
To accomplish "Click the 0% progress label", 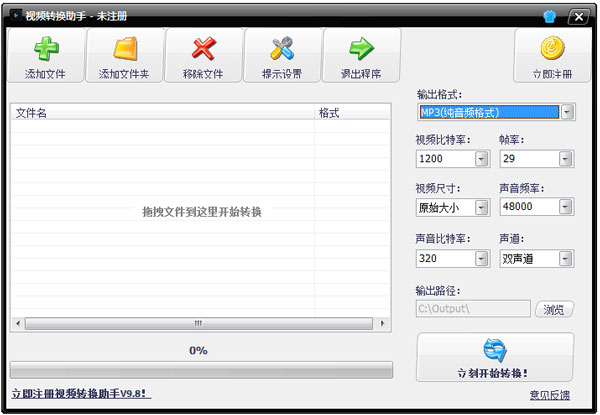I will click(198, 350).
